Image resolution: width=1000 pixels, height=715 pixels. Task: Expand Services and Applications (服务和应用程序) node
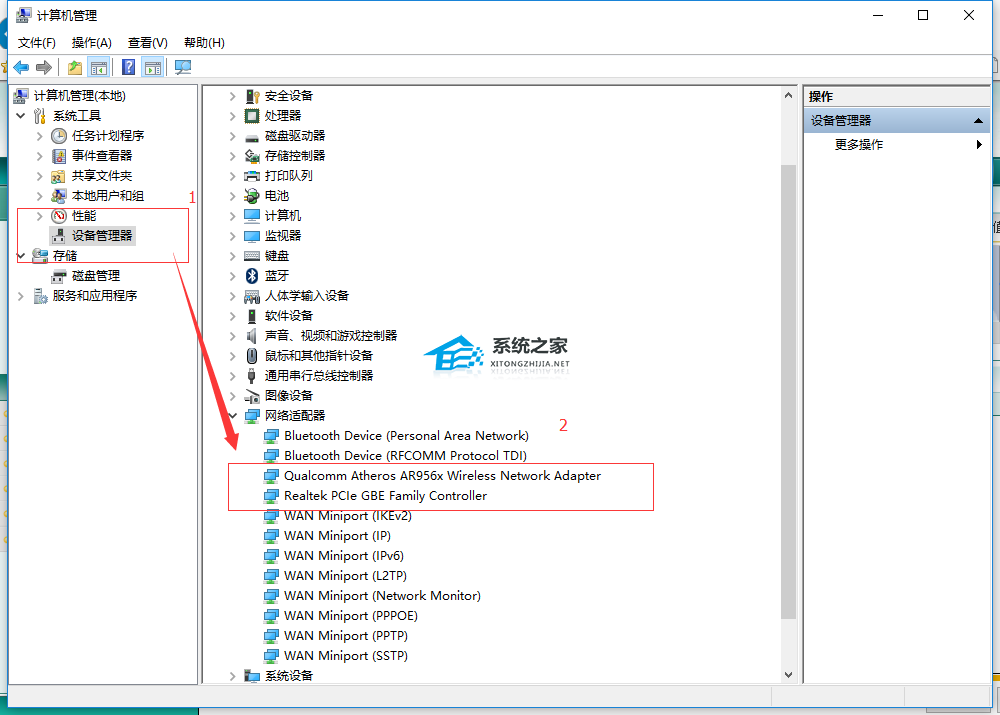[x=20, y=296]
